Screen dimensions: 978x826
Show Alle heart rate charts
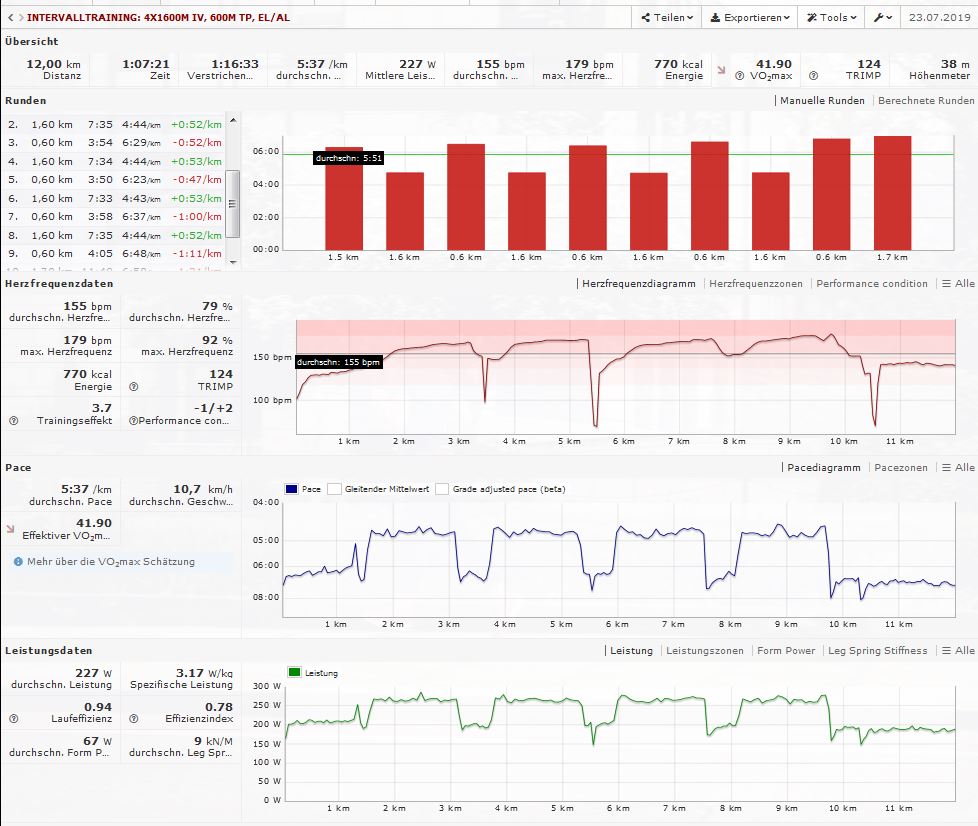click(958, 284)
